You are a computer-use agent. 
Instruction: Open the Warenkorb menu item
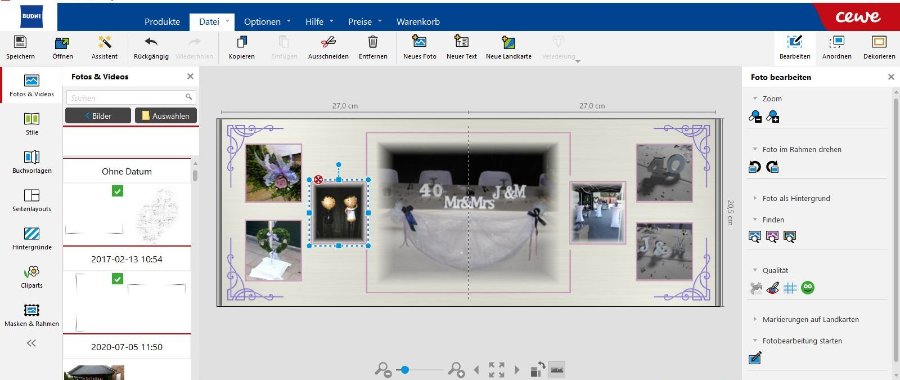click(418, 22)
